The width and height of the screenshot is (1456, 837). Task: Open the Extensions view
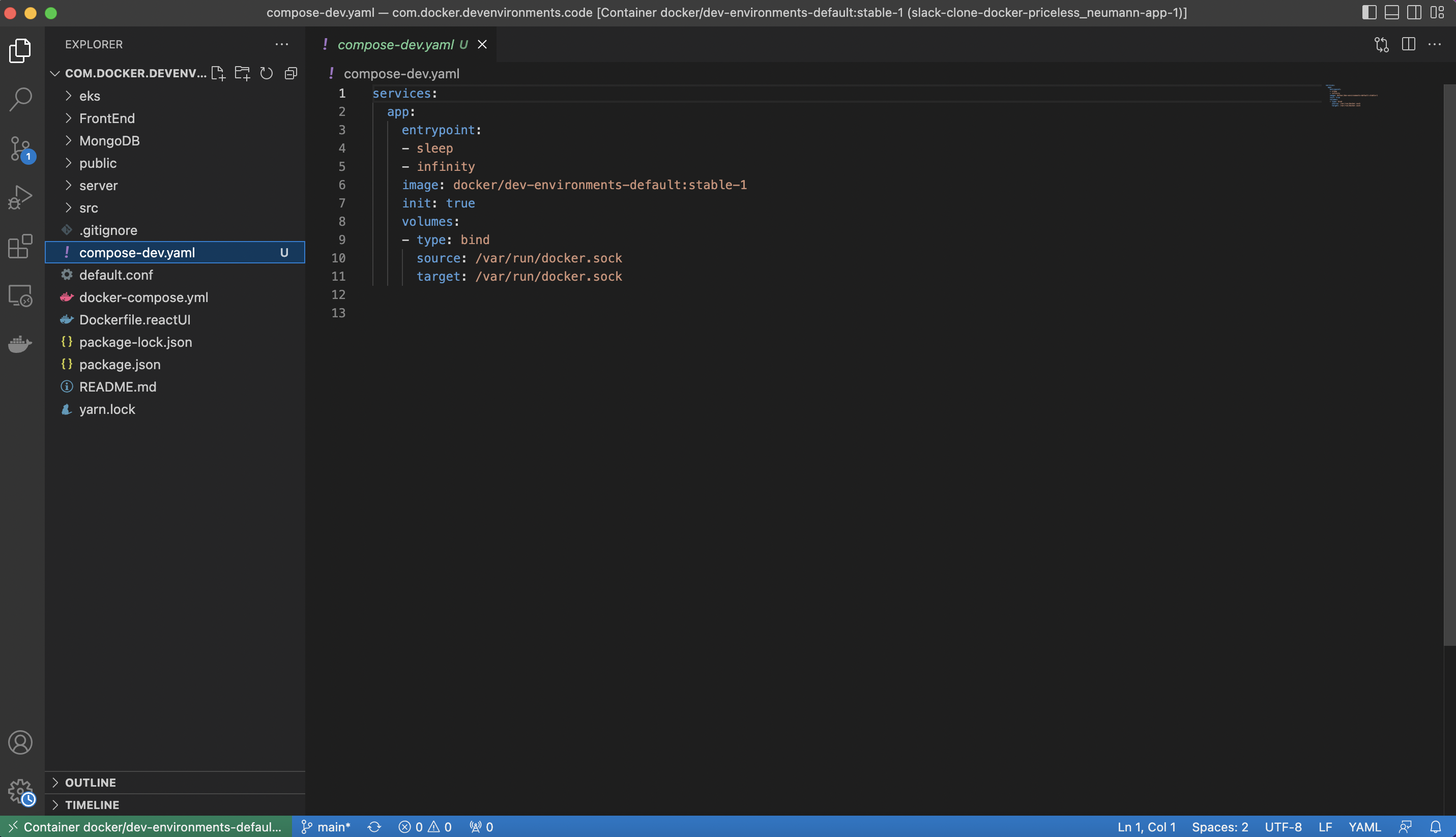pyautogui.click(x=21, y=246)
